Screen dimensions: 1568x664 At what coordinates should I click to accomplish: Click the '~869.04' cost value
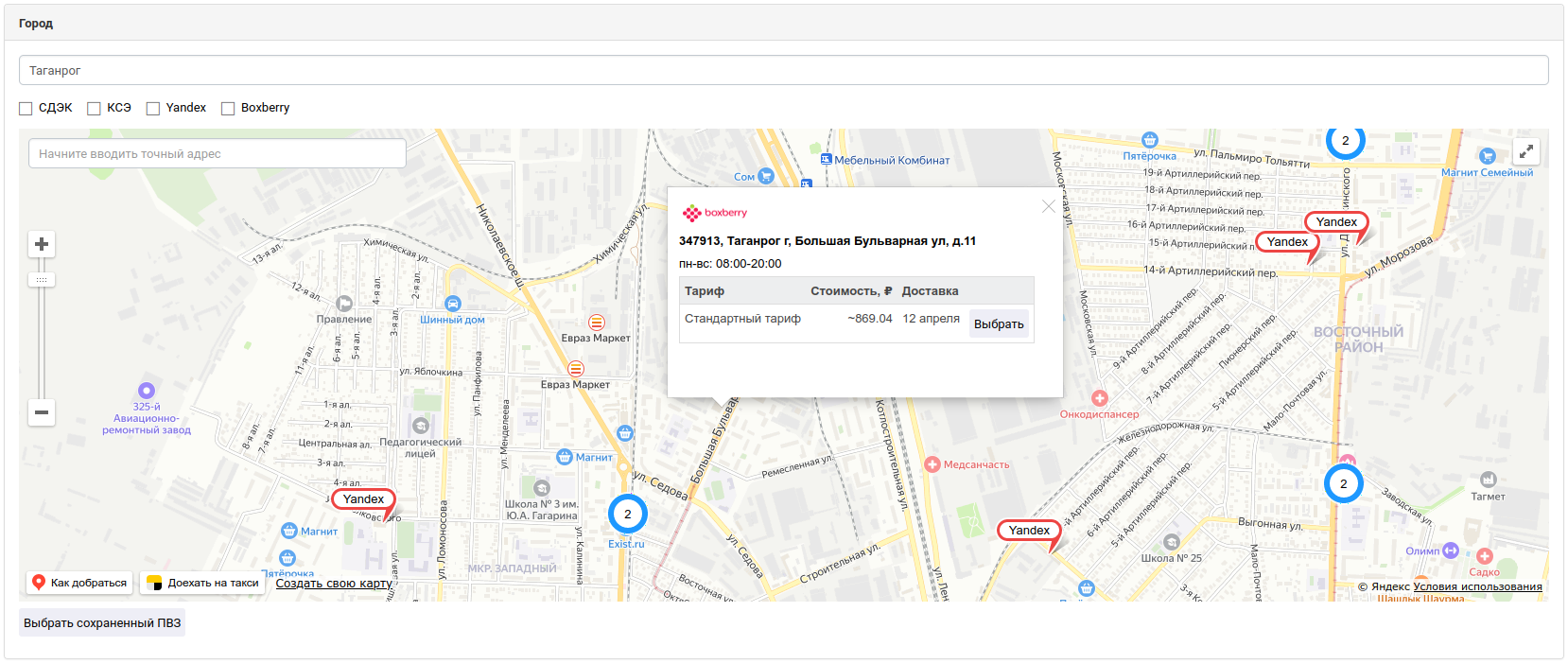coord(870,319)
